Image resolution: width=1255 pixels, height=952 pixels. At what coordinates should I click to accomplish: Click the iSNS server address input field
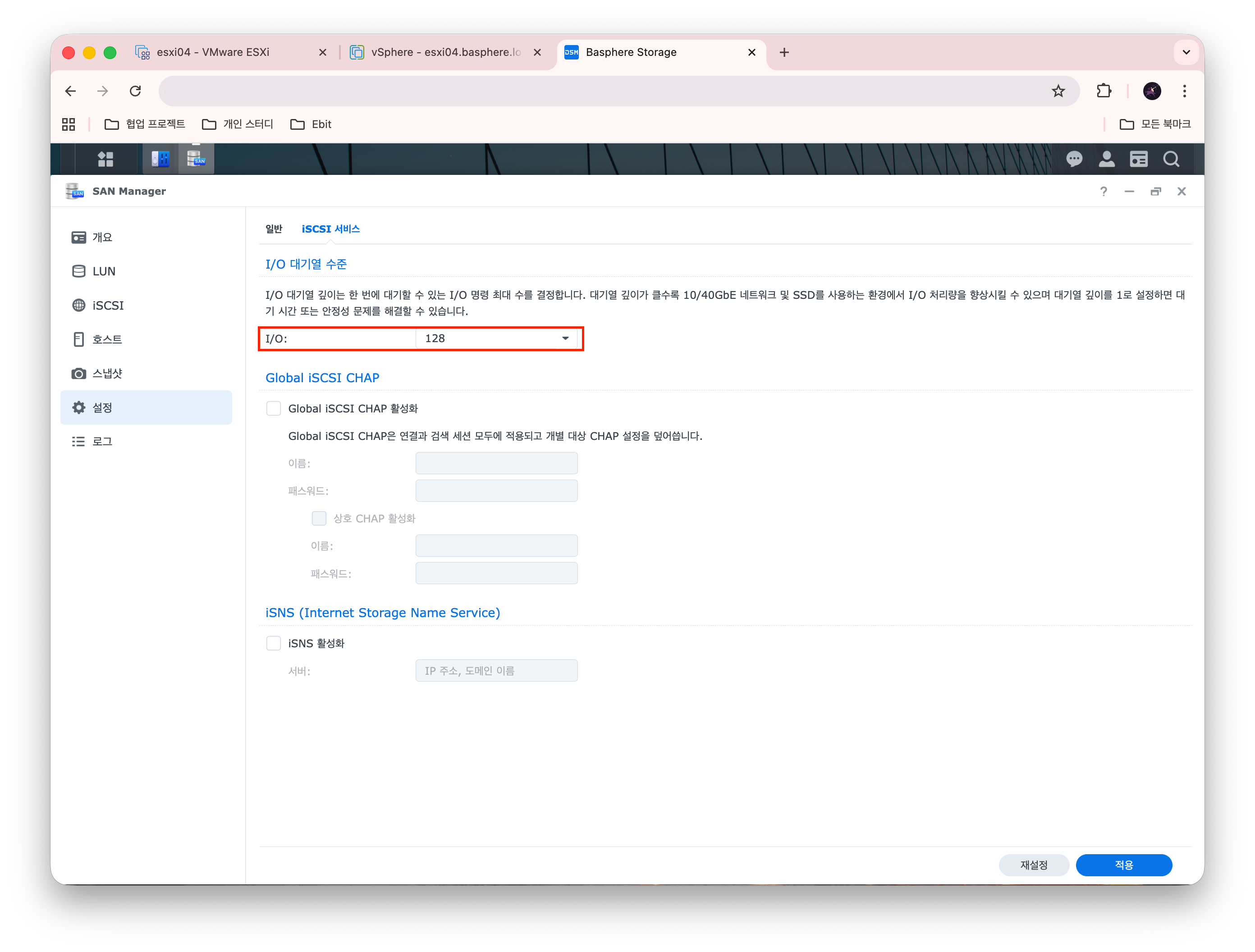tap(496, 671)
